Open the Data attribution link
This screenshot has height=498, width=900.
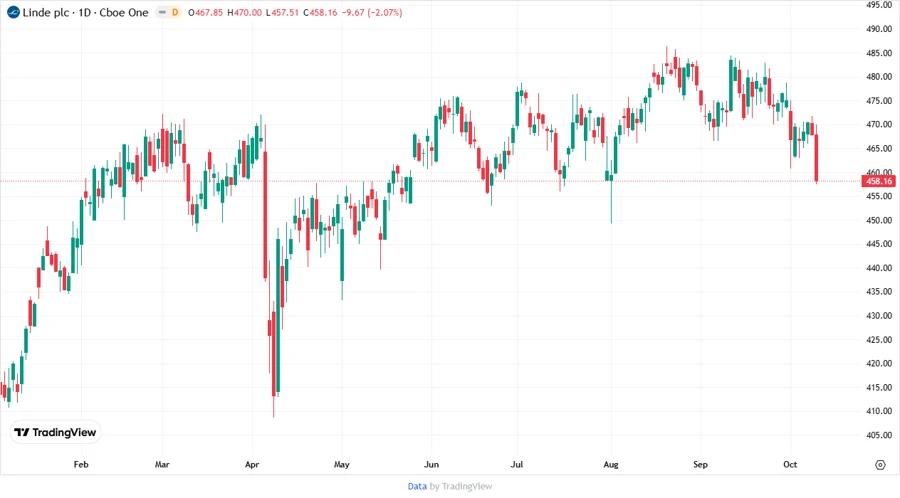417,486
